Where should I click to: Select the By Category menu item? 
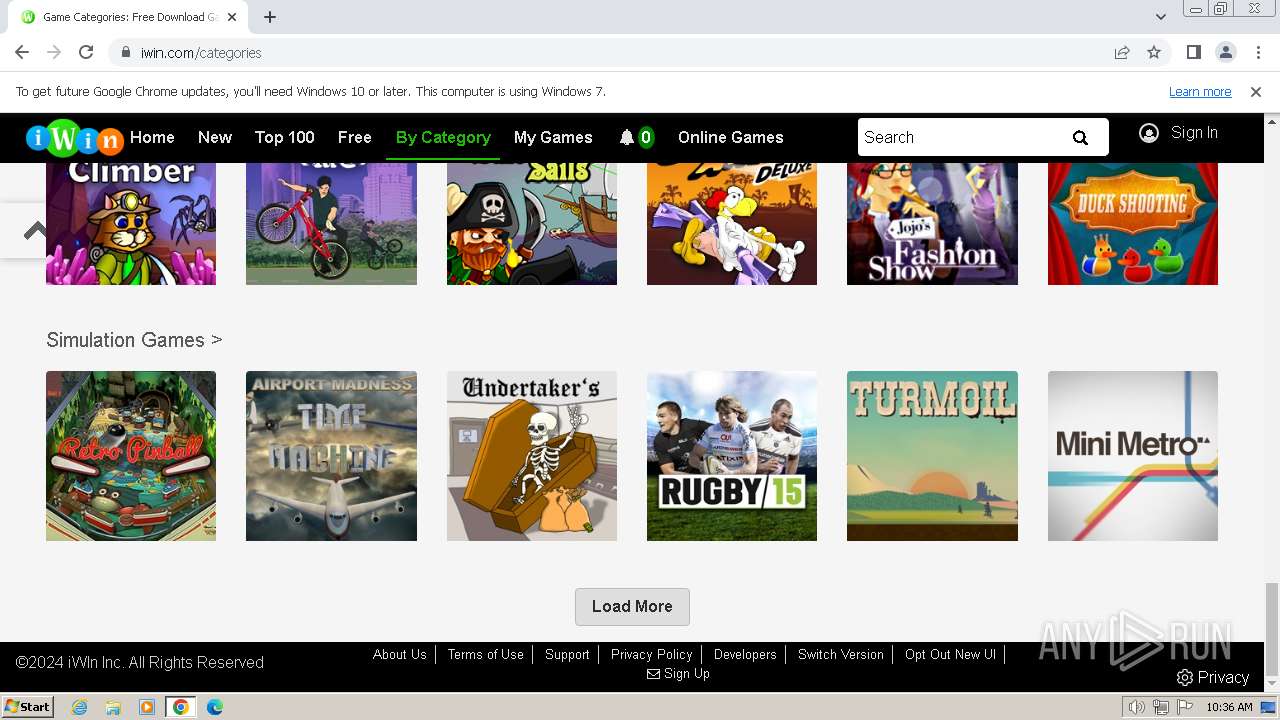click(x=443, y=138)
